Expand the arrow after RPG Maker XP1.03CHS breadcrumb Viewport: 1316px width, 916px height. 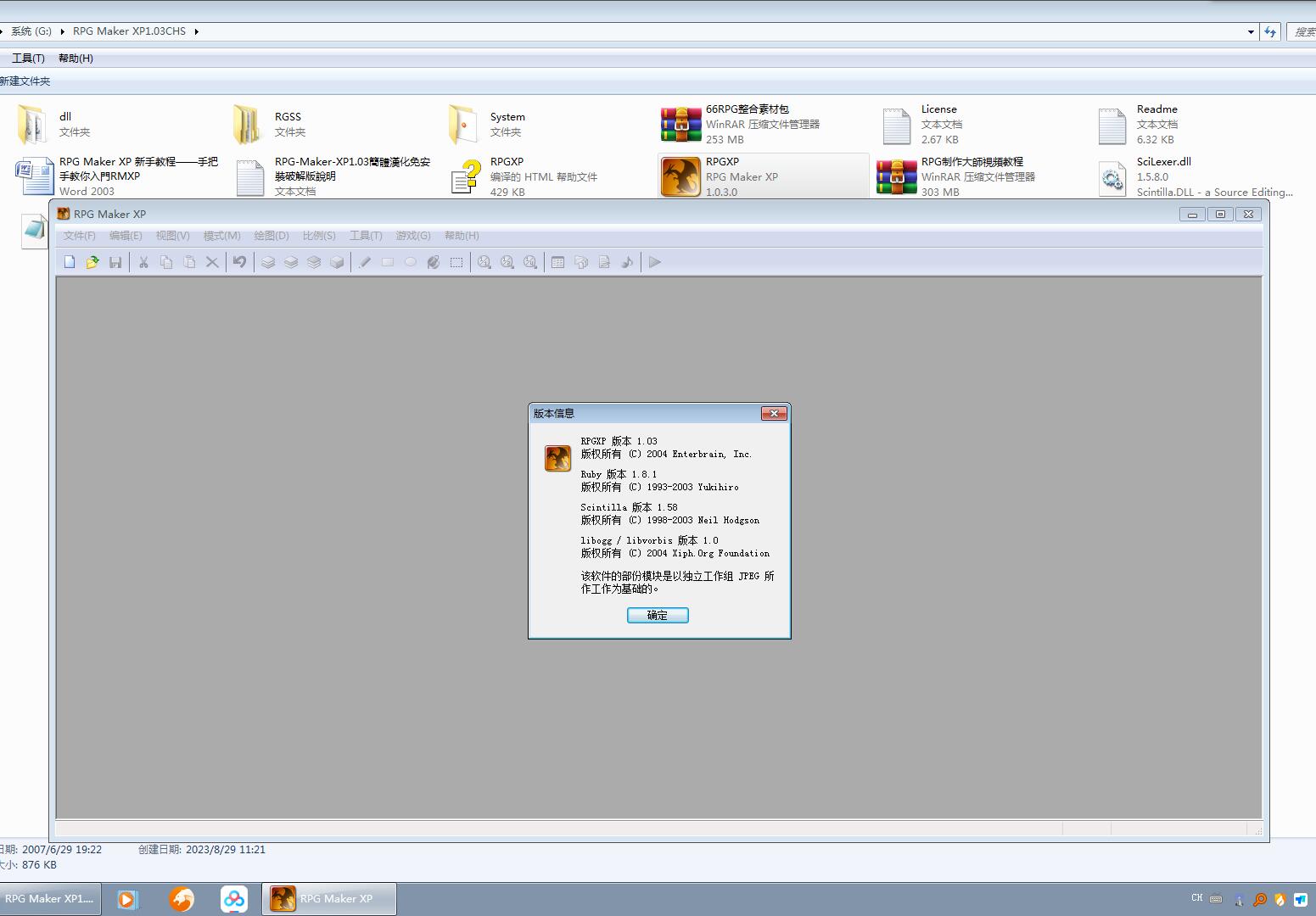196,31
